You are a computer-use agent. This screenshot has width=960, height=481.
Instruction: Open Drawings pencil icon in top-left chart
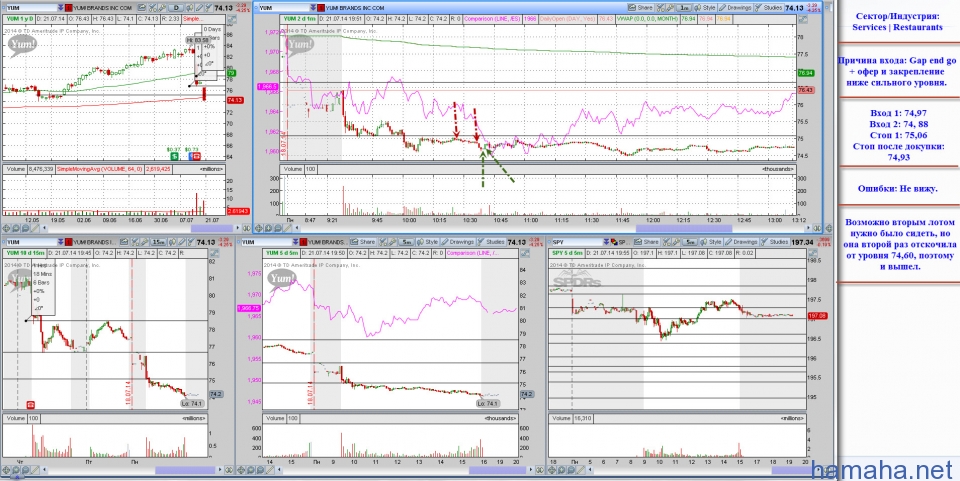pyautogui.click(x=200, y=8)
